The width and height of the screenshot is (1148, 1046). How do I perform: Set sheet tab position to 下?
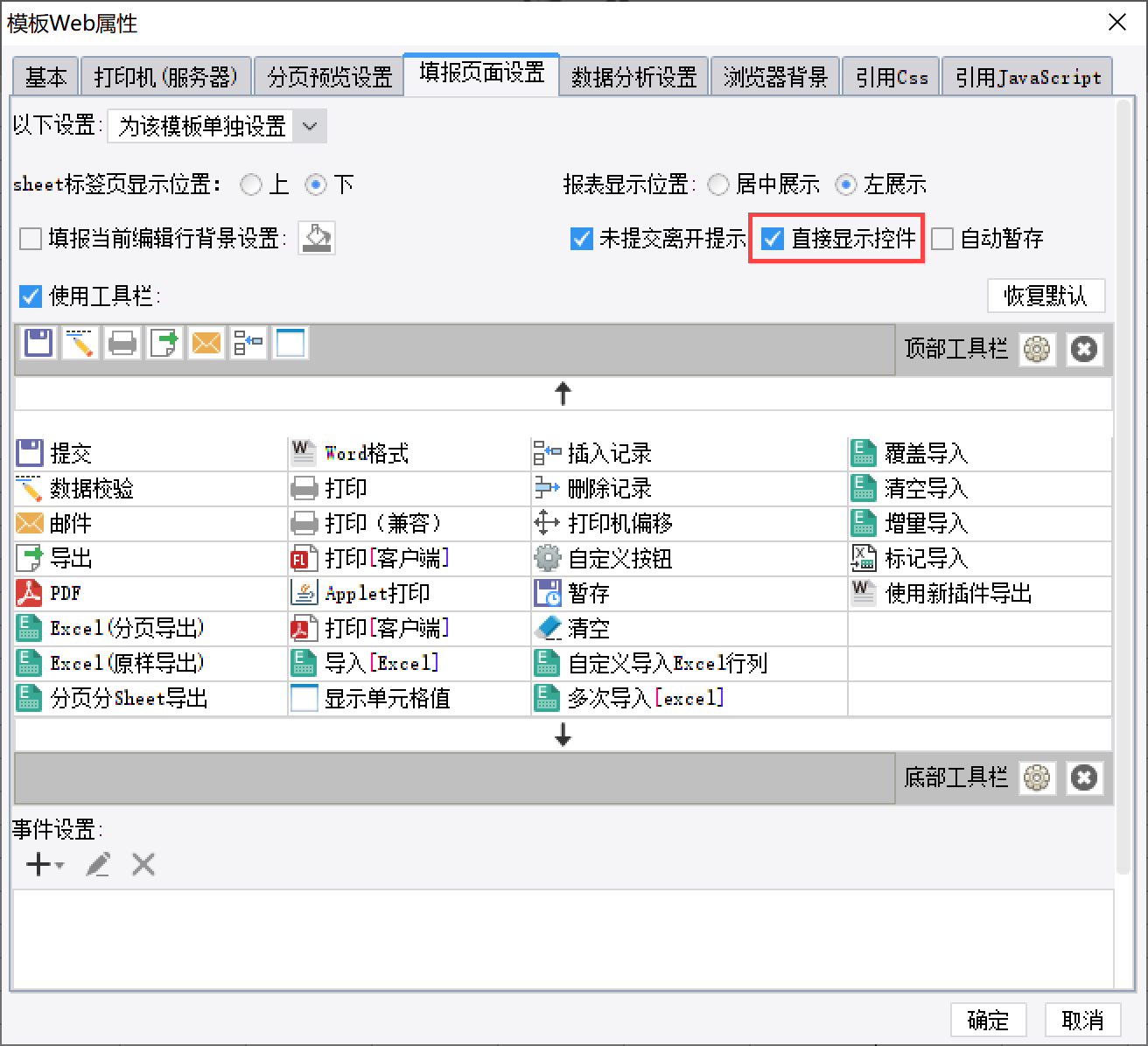pos(316,185)
